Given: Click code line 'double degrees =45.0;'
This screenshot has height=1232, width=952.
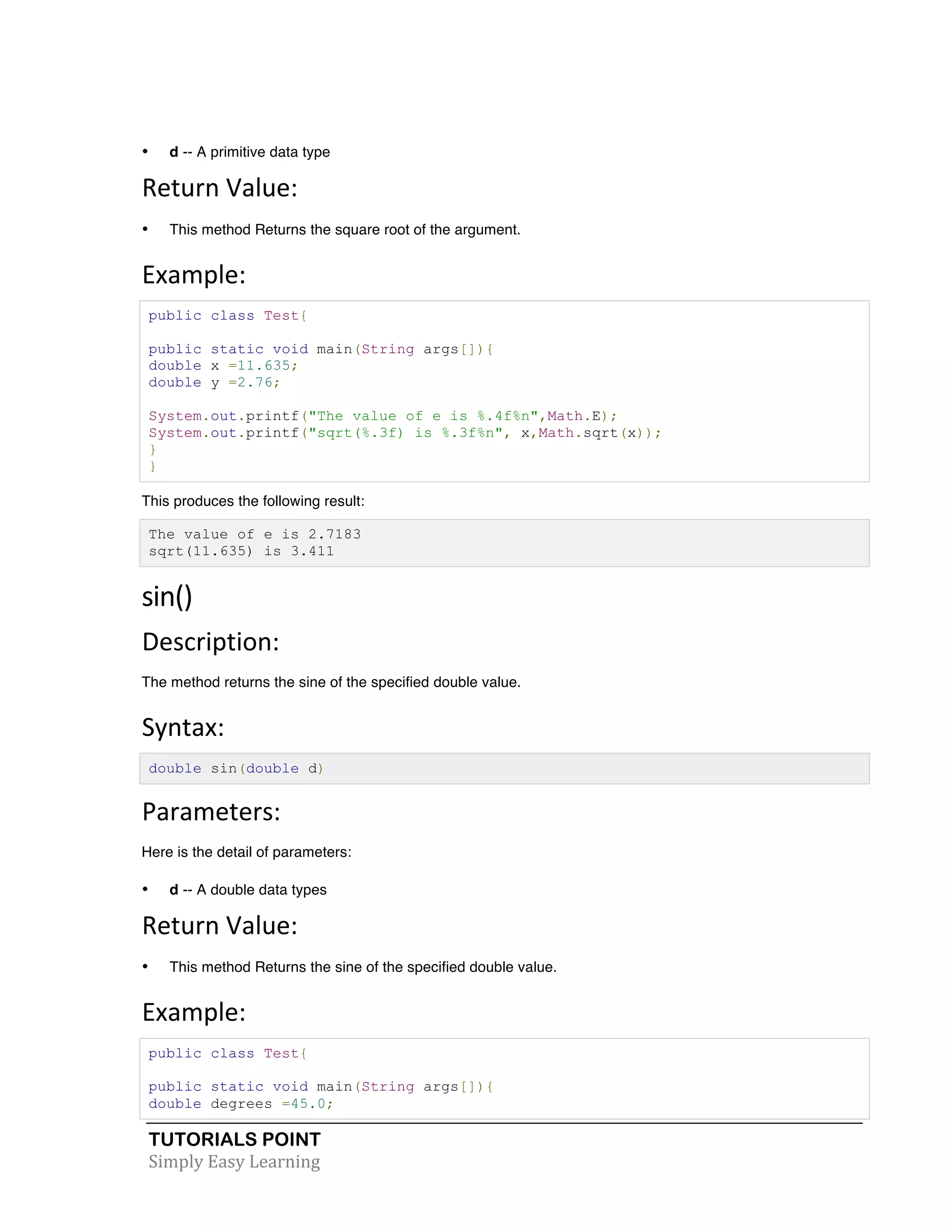Looking at the screenshot, I should tap(241, 1104).
